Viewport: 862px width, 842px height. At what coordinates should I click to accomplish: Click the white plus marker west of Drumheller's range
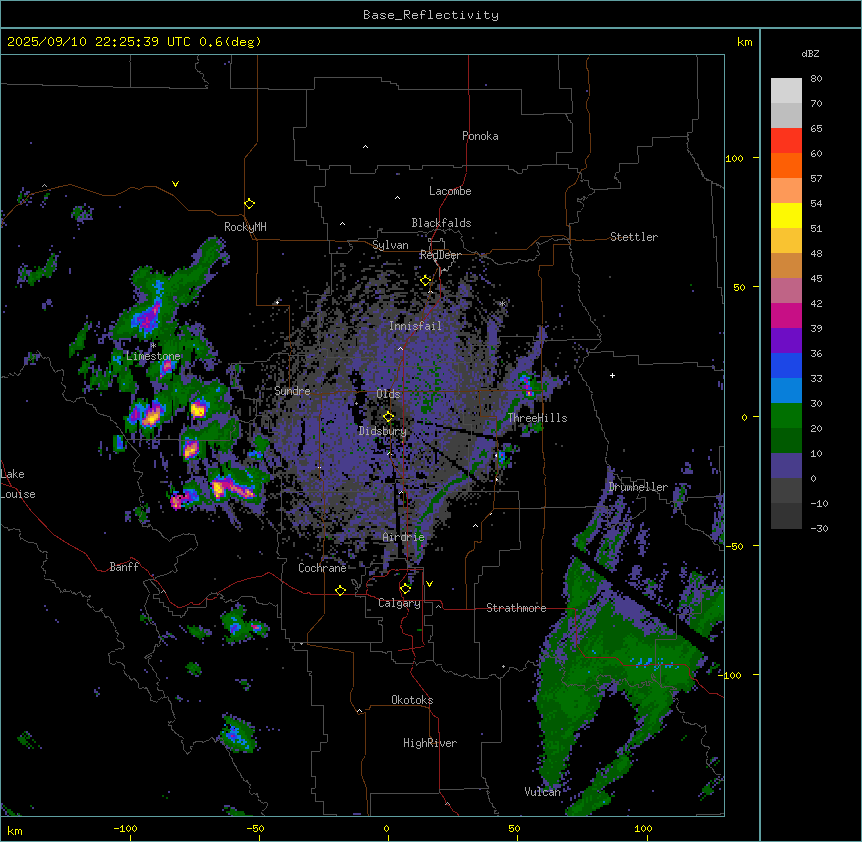click(x=612, y=375)
